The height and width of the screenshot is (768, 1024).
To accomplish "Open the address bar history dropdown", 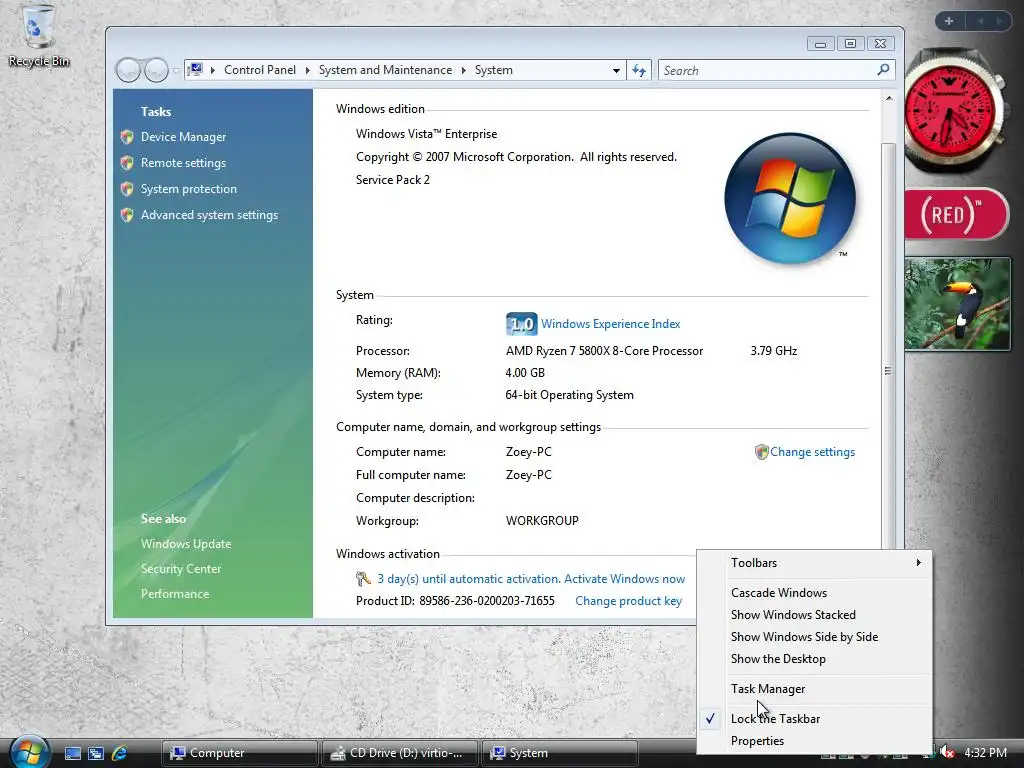I will tap(616, 71).
